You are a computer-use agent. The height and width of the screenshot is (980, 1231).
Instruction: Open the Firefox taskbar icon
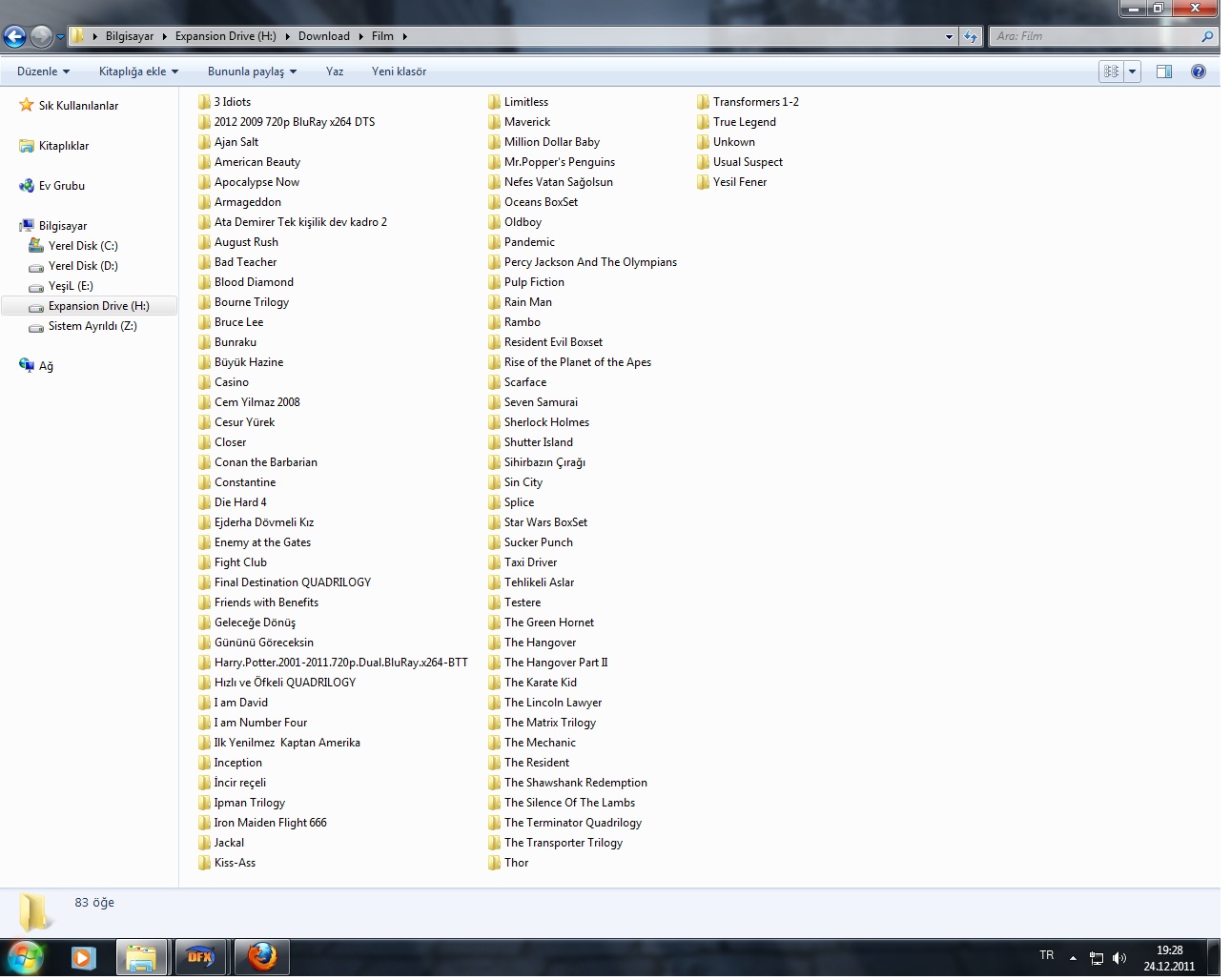pos(260,956)
